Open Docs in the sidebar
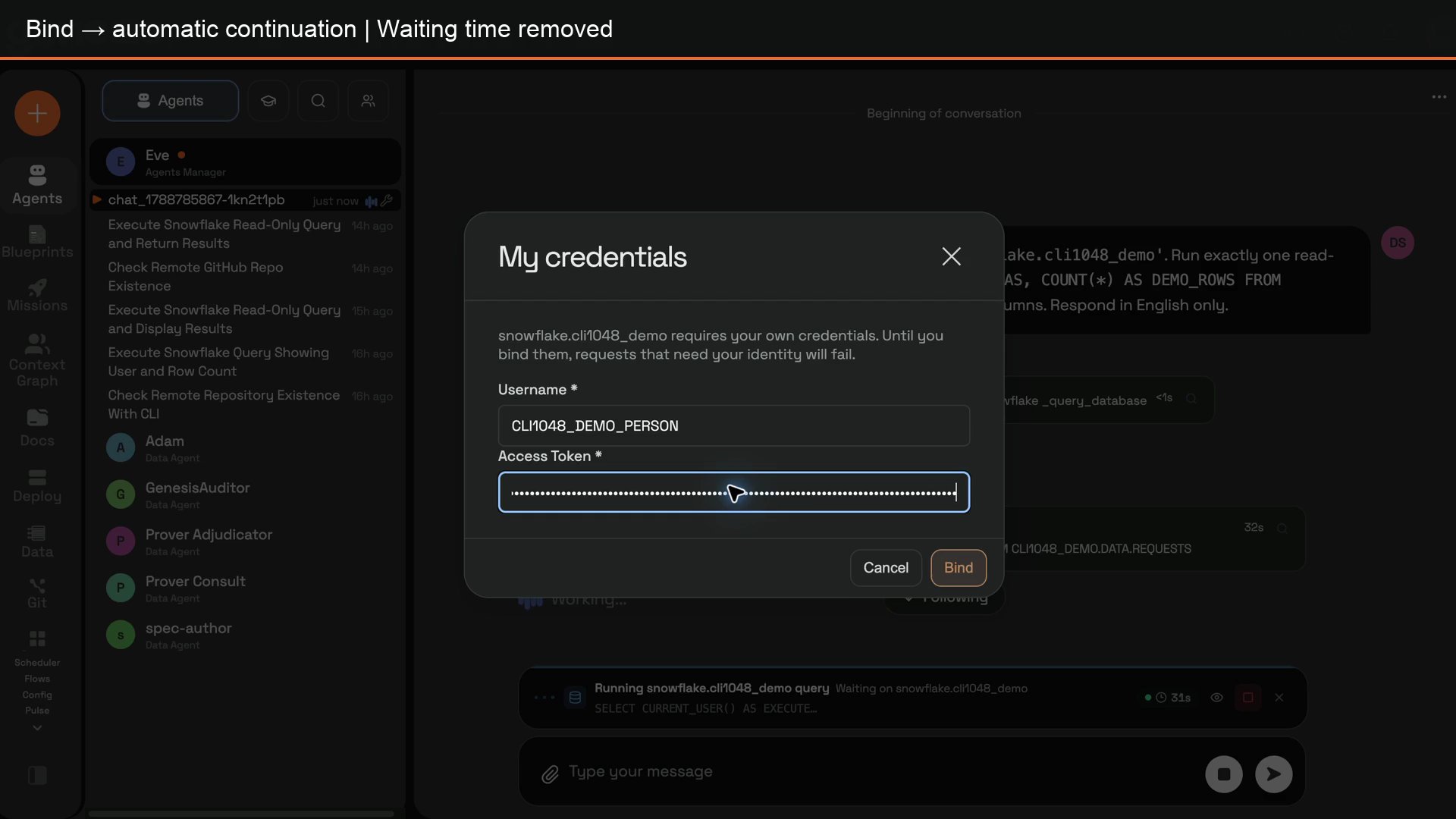 [x=37, y=428]
